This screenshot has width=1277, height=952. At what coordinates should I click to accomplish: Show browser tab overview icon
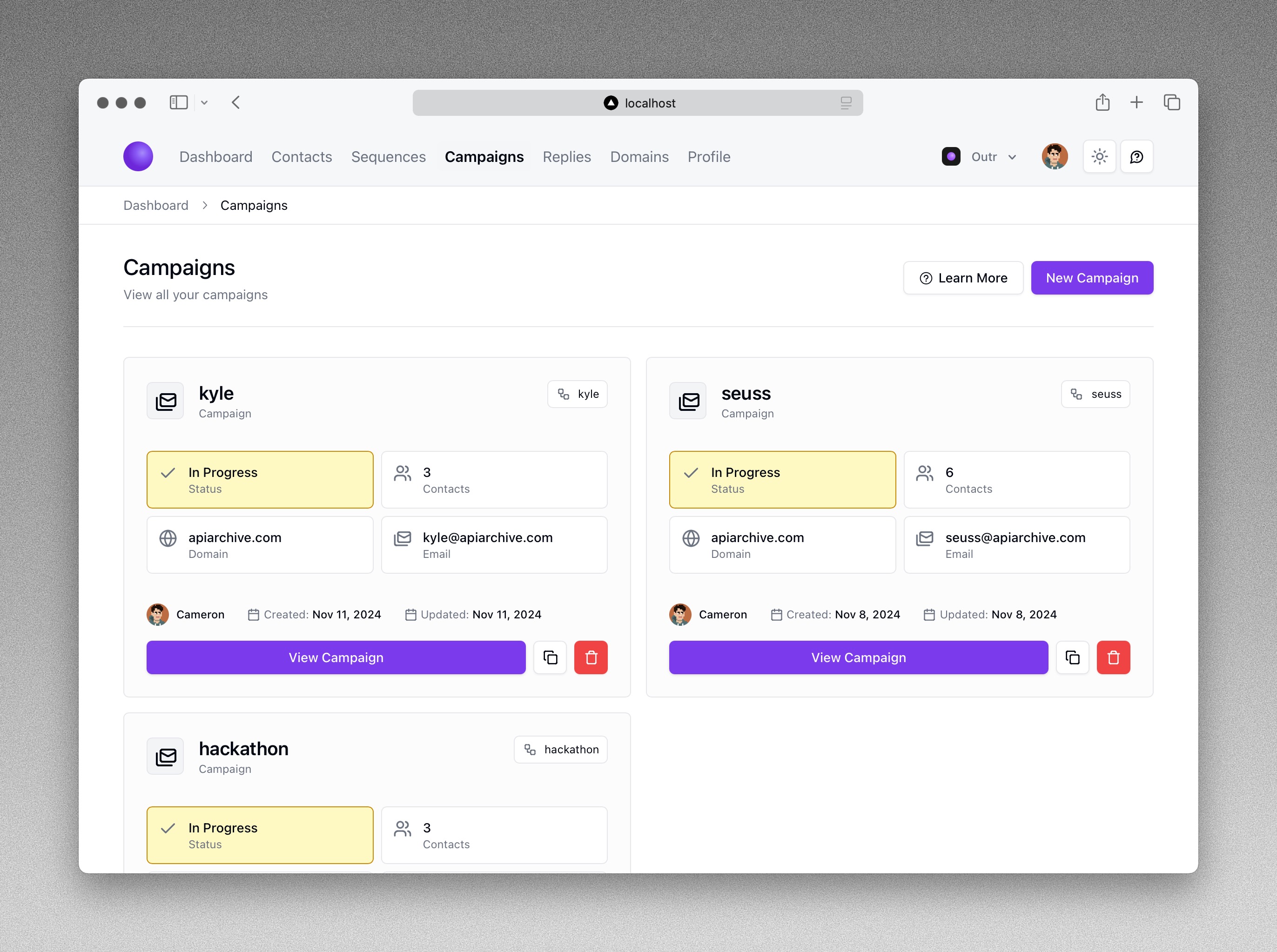click(x=1171, y=102)
